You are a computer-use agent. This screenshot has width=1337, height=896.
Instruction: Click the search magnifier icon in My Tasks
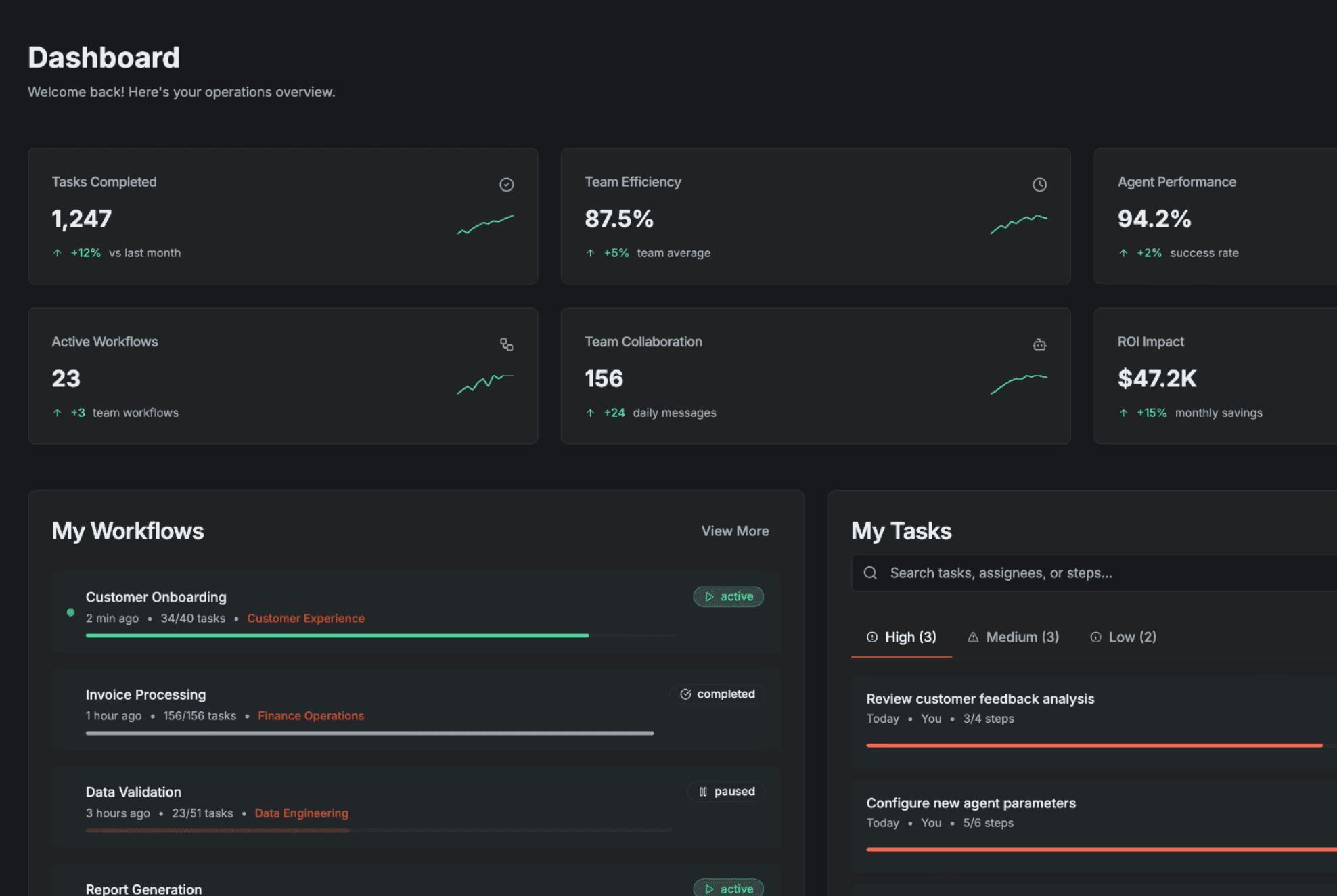(x=870, y=573)
